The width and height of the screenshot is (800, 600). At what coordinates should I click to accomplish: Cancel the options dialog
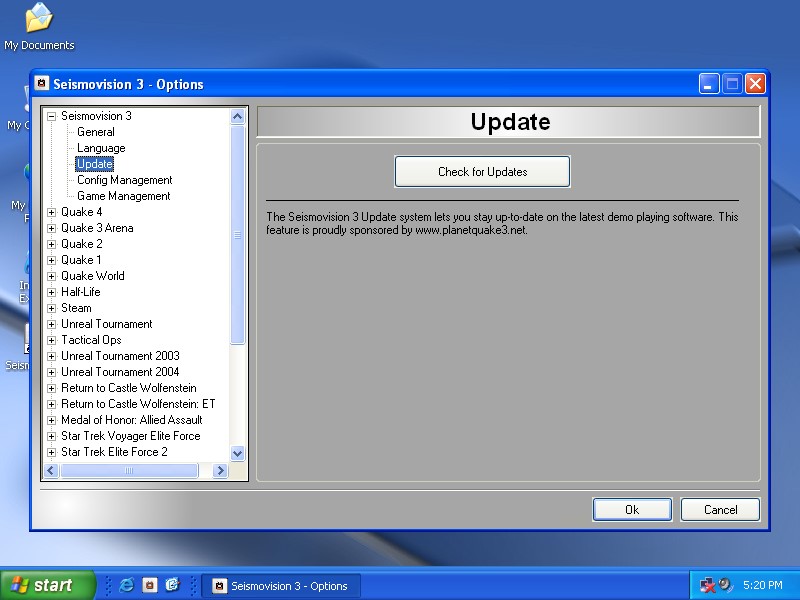(x=720, y=510)
